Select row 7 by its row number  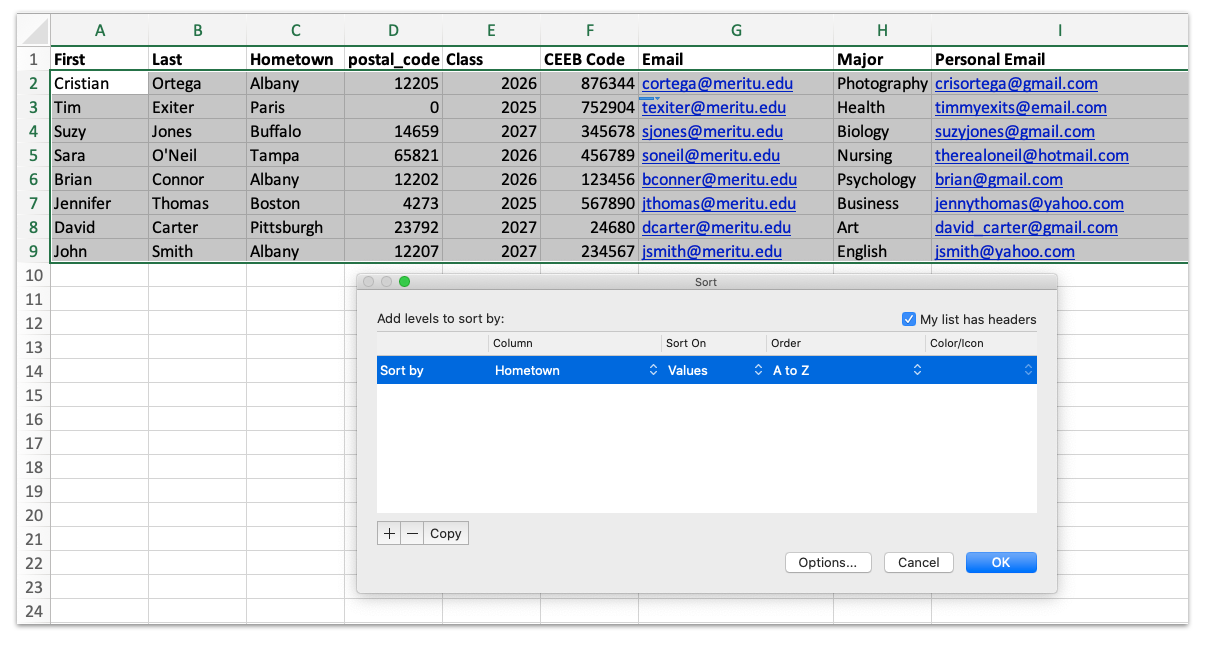[33, 203]
